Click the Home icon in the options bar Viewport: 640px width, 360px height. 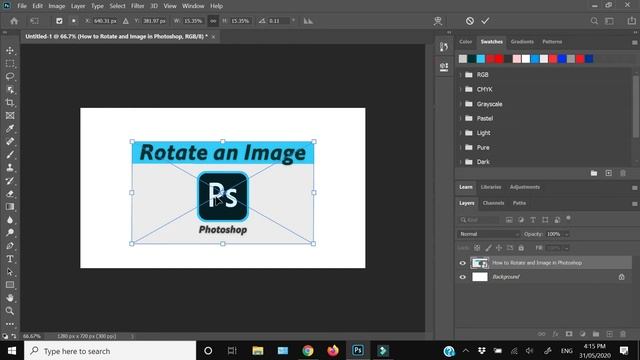coord(14,21)
